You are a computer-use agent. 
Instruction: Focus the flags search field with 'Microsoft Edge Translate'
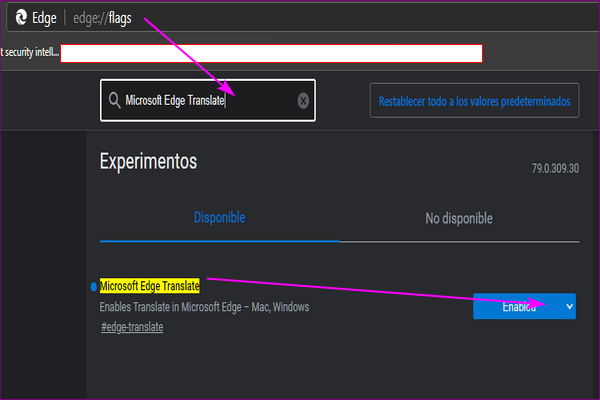coord(208,101)
